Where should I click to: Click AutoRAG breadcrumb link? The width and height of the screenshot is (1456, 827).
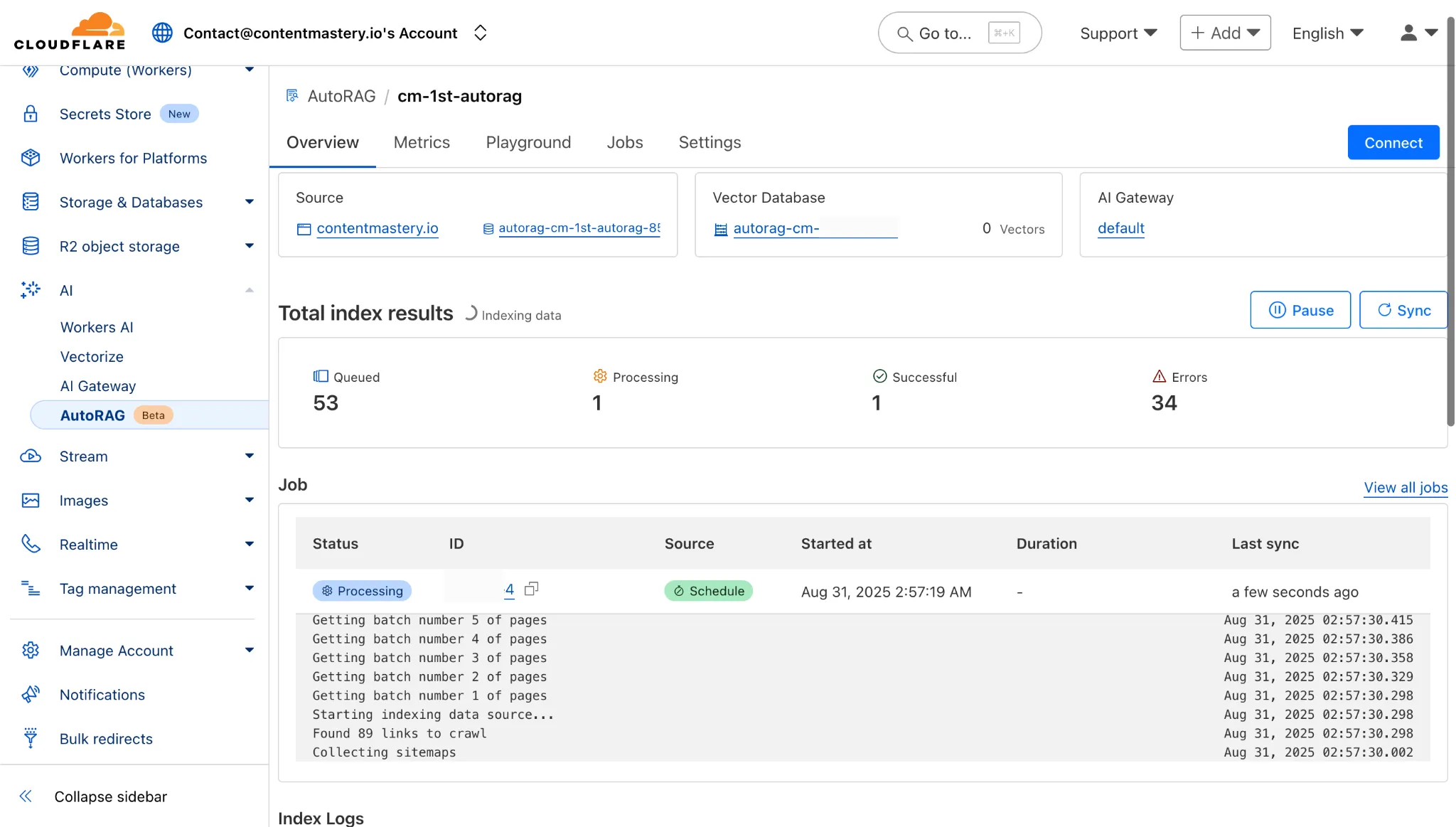(x=341, y=96)
